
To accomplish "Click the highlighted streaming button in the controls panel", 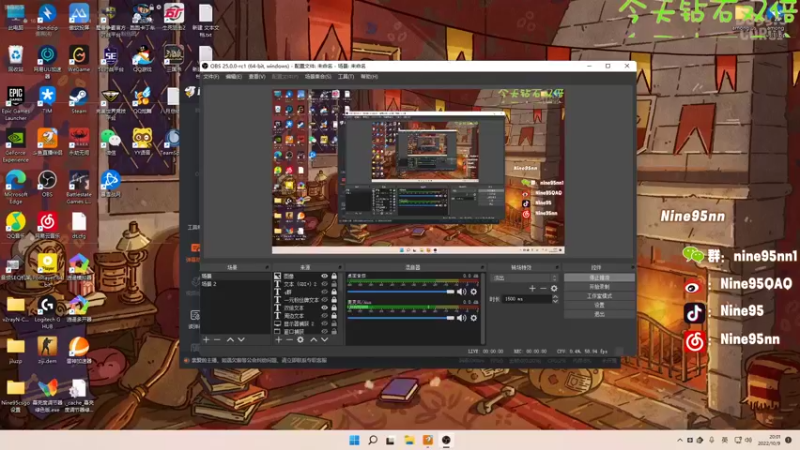I will pos(599,278).
